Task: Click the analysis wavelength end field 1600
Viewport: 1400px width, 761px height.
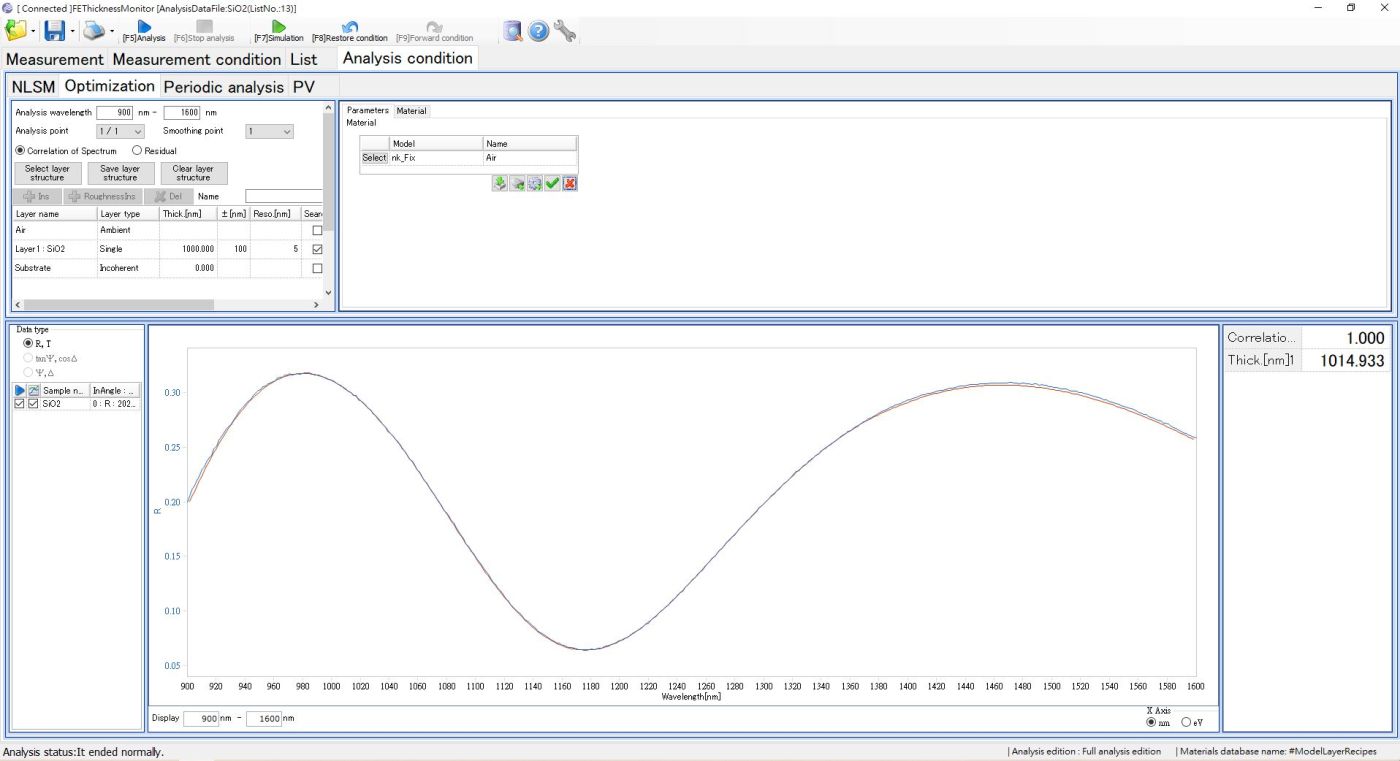Action: pyautogui.click(x=181, y=112)
